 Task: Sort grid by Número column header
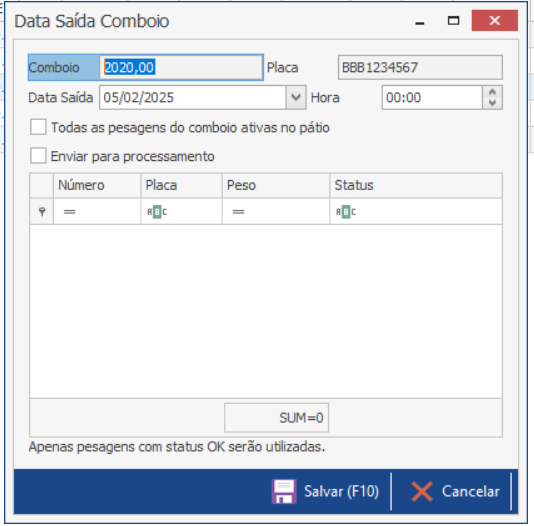[97, 186]
